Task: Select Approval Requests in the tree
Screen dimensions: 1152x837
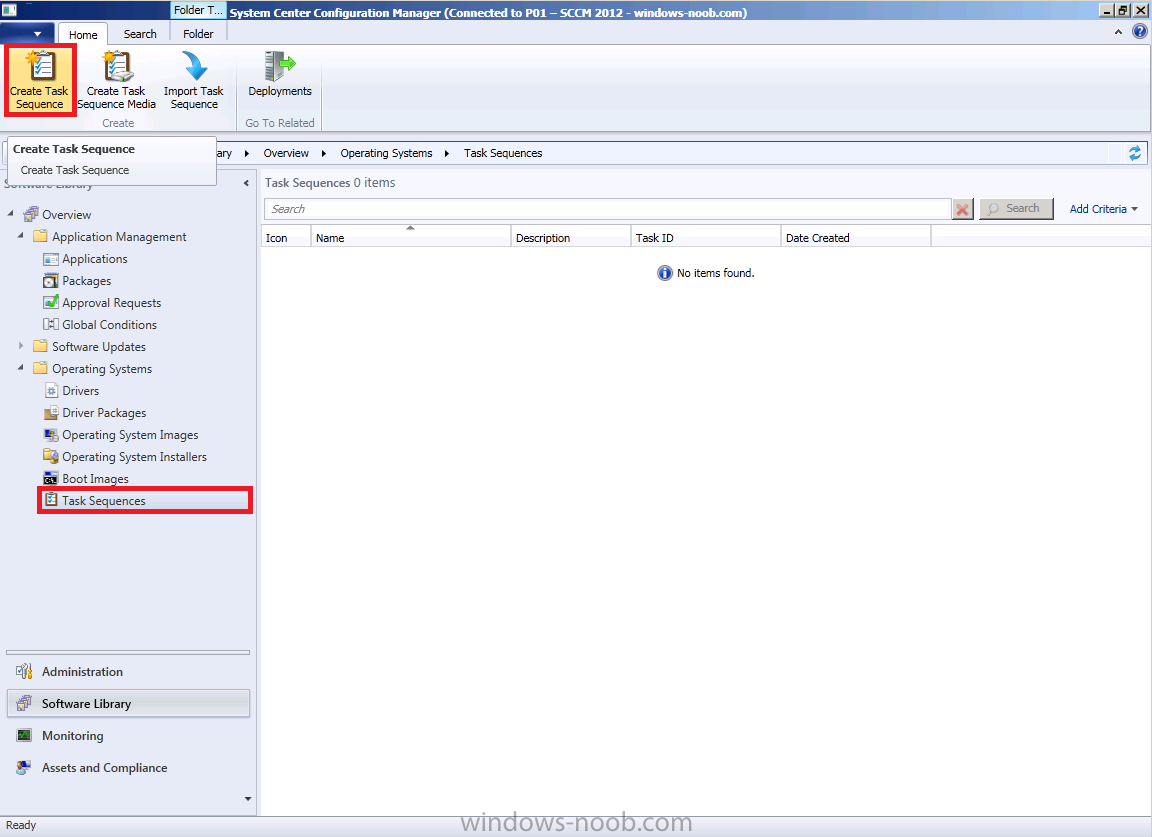Action: click(112, 303)
